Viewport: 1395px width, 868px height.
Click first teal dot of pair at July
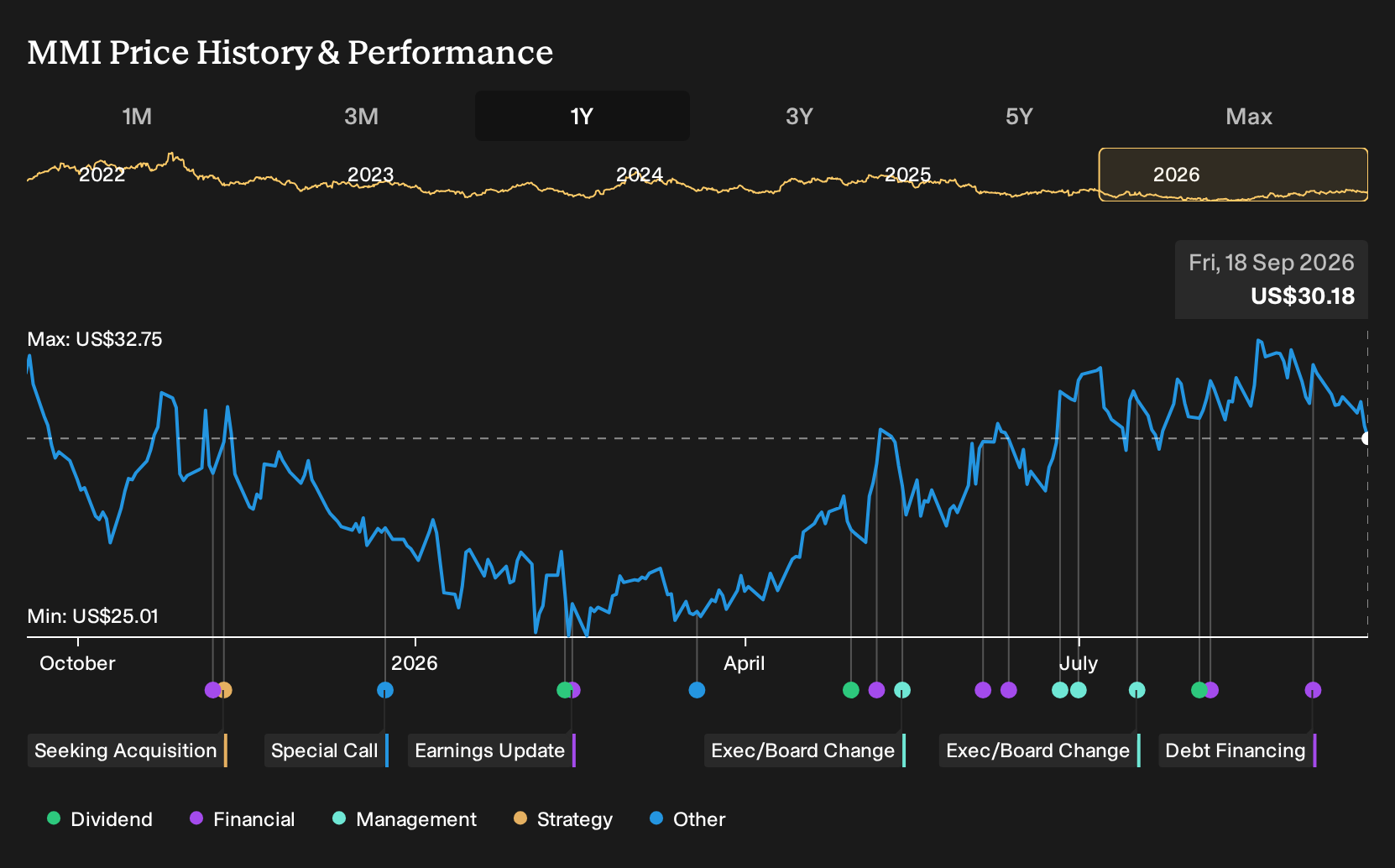click(1060, 690)
